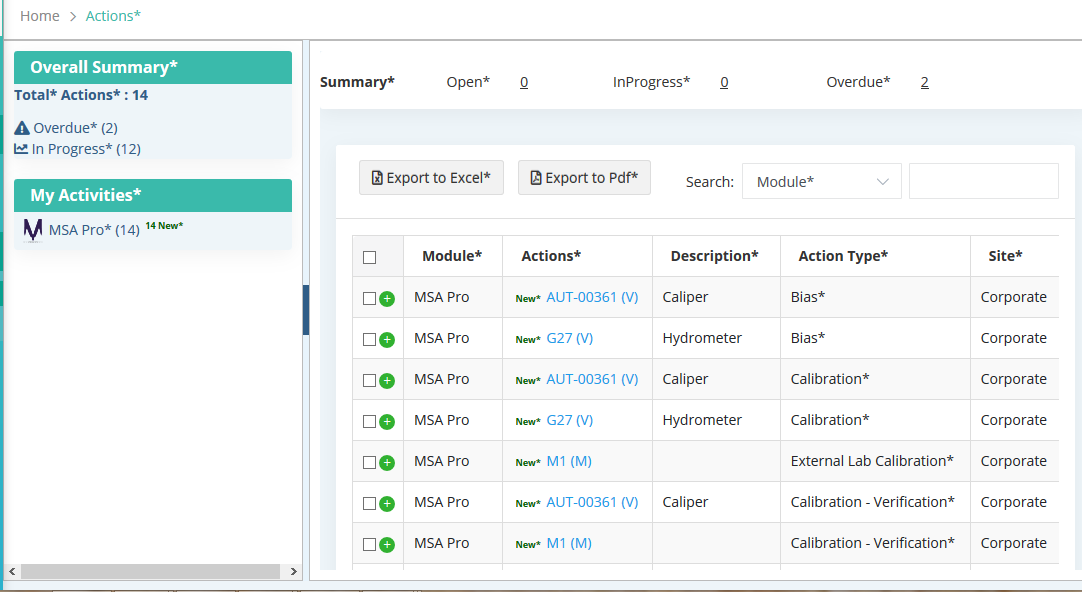Open M1 (M) in Calibration - Verification row

(569, 543)
